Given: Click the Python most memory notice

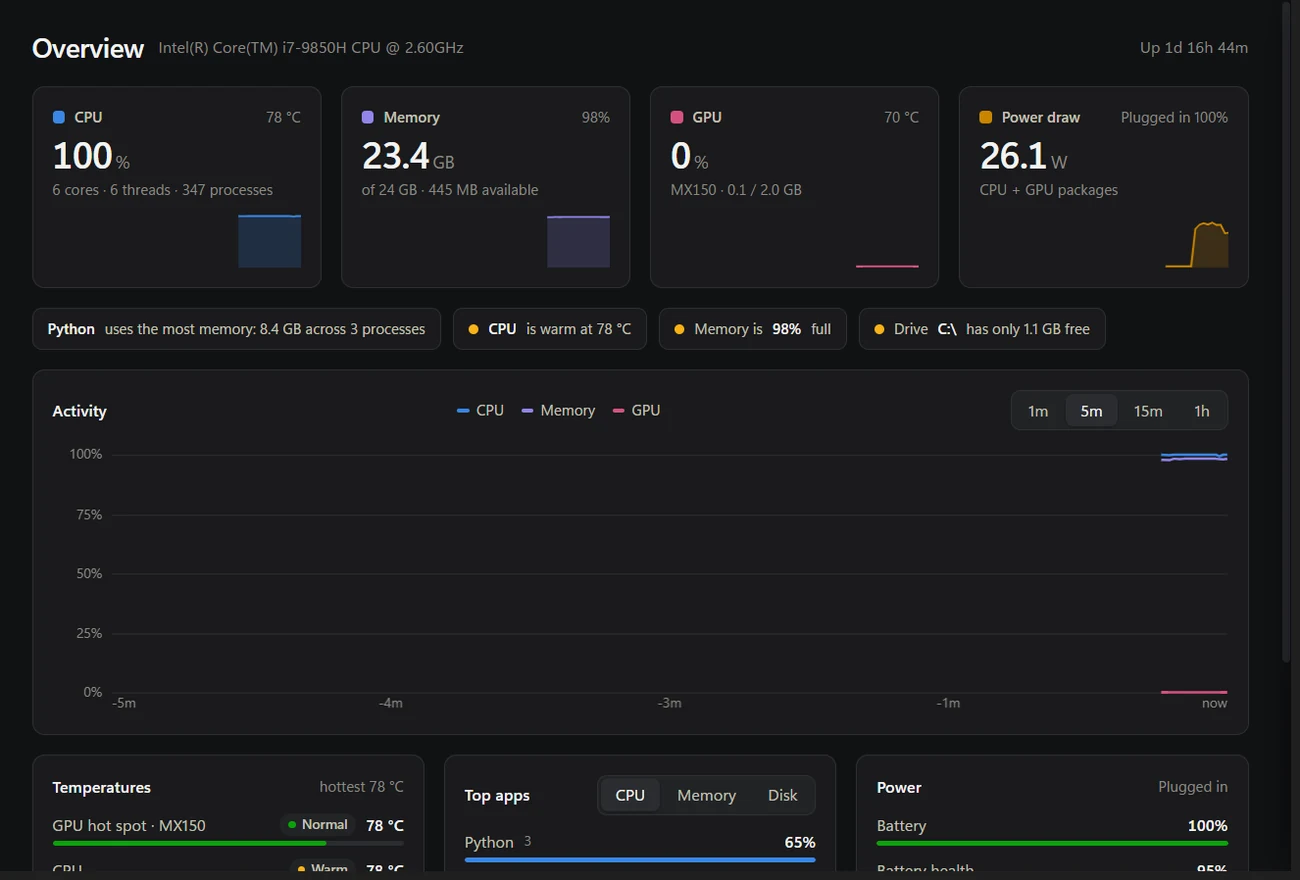Looking at the screenshot, I should pos(237,329).
